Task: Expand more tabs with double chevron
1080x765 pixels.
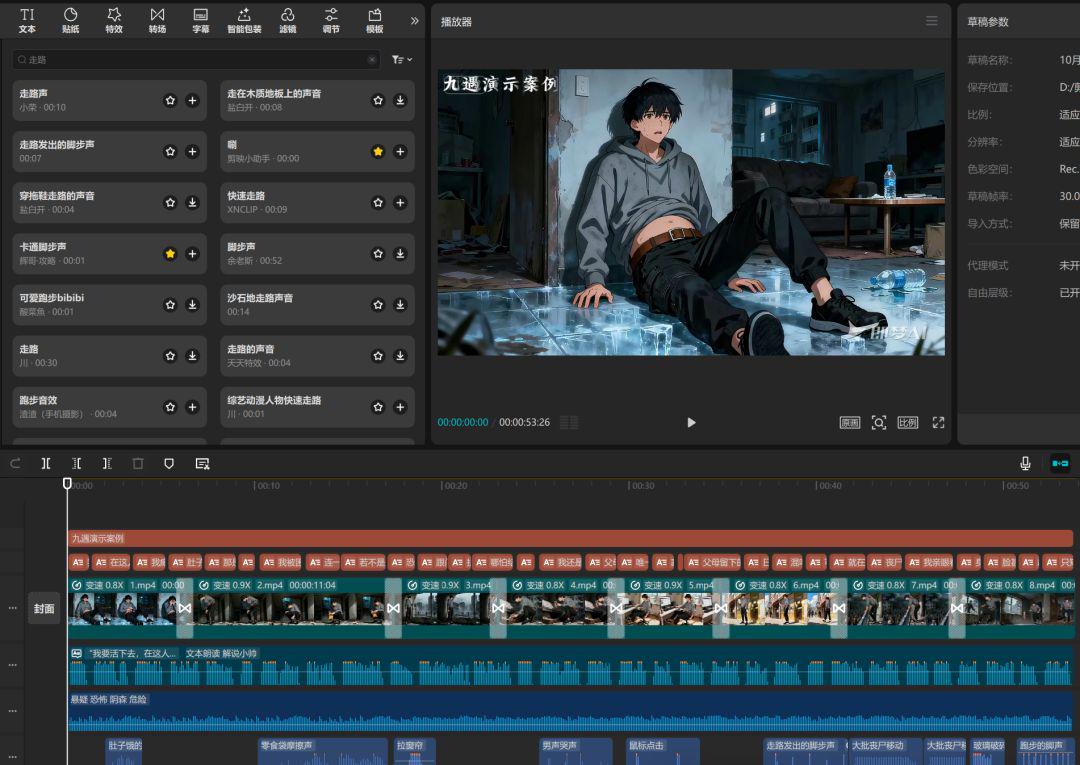Action: (414, 20)
